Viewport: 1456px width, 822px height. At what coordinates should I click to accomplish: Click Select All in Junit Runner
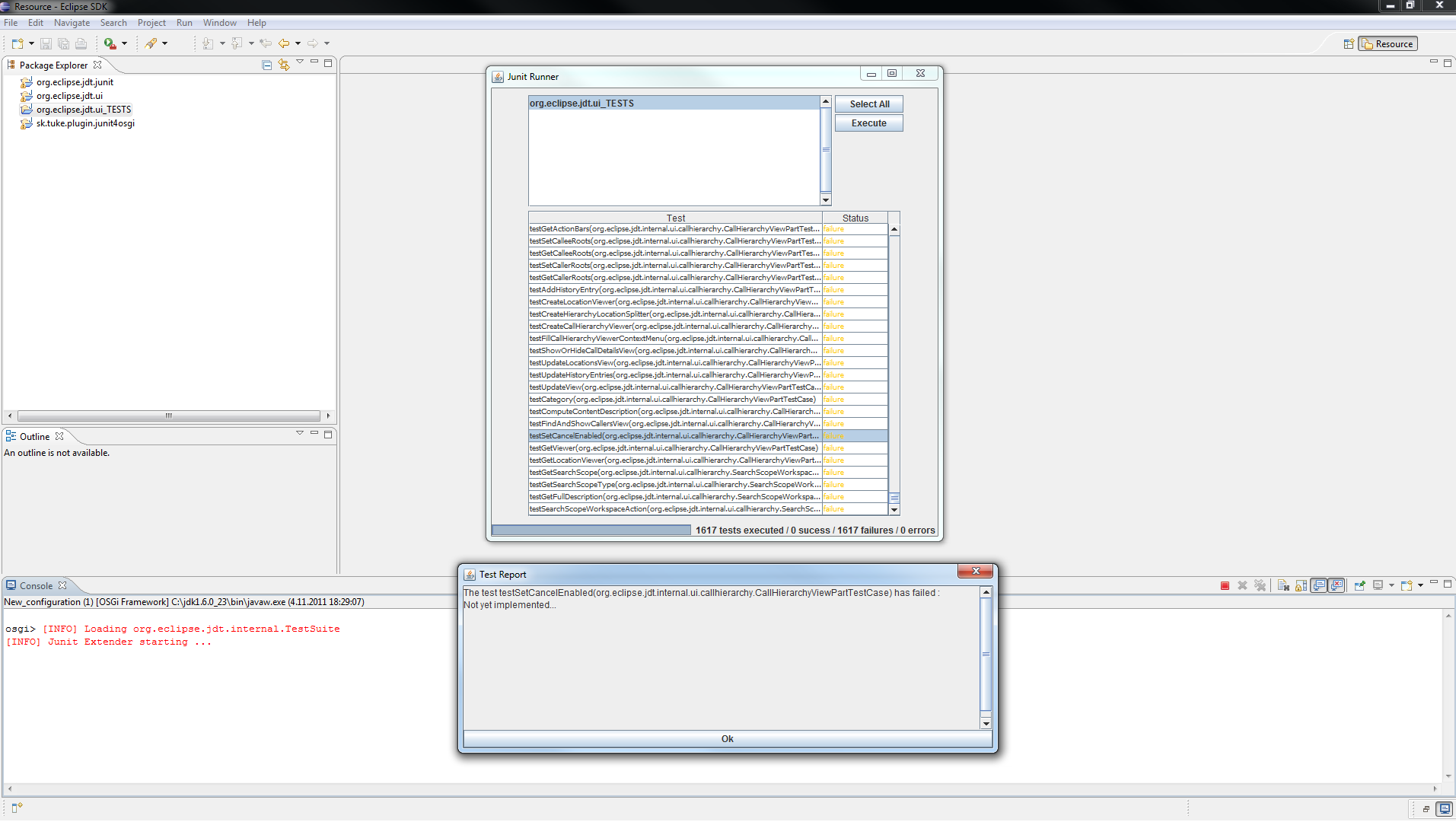point(869,104)
